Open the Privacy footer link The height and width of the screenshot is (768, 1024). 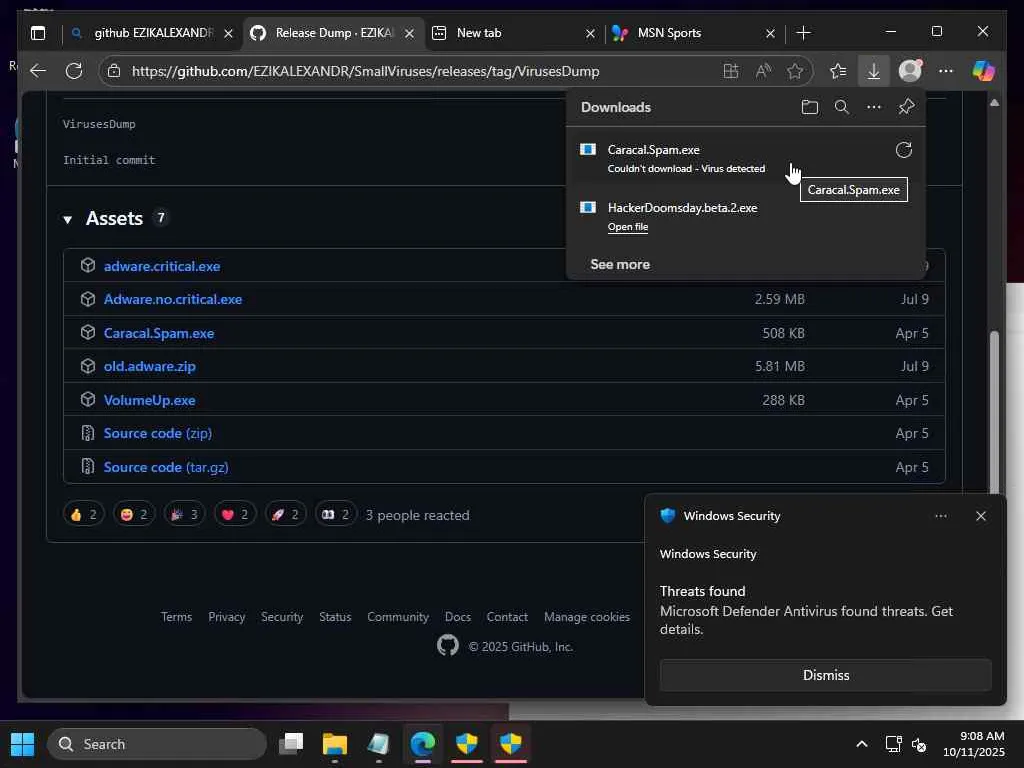pos(227,616)
